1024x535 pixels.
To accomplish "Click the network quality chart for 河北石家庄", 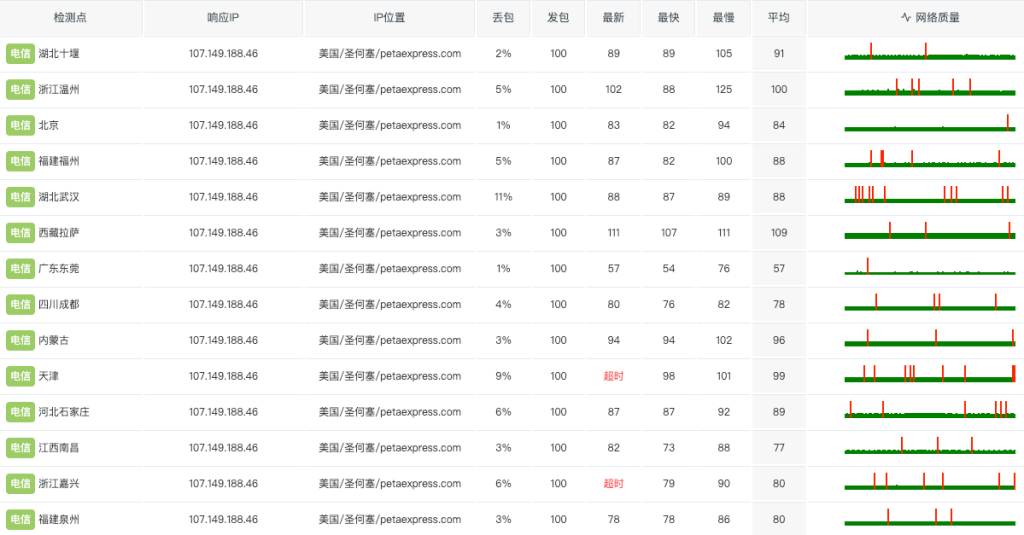I will (x=930, y=410).
